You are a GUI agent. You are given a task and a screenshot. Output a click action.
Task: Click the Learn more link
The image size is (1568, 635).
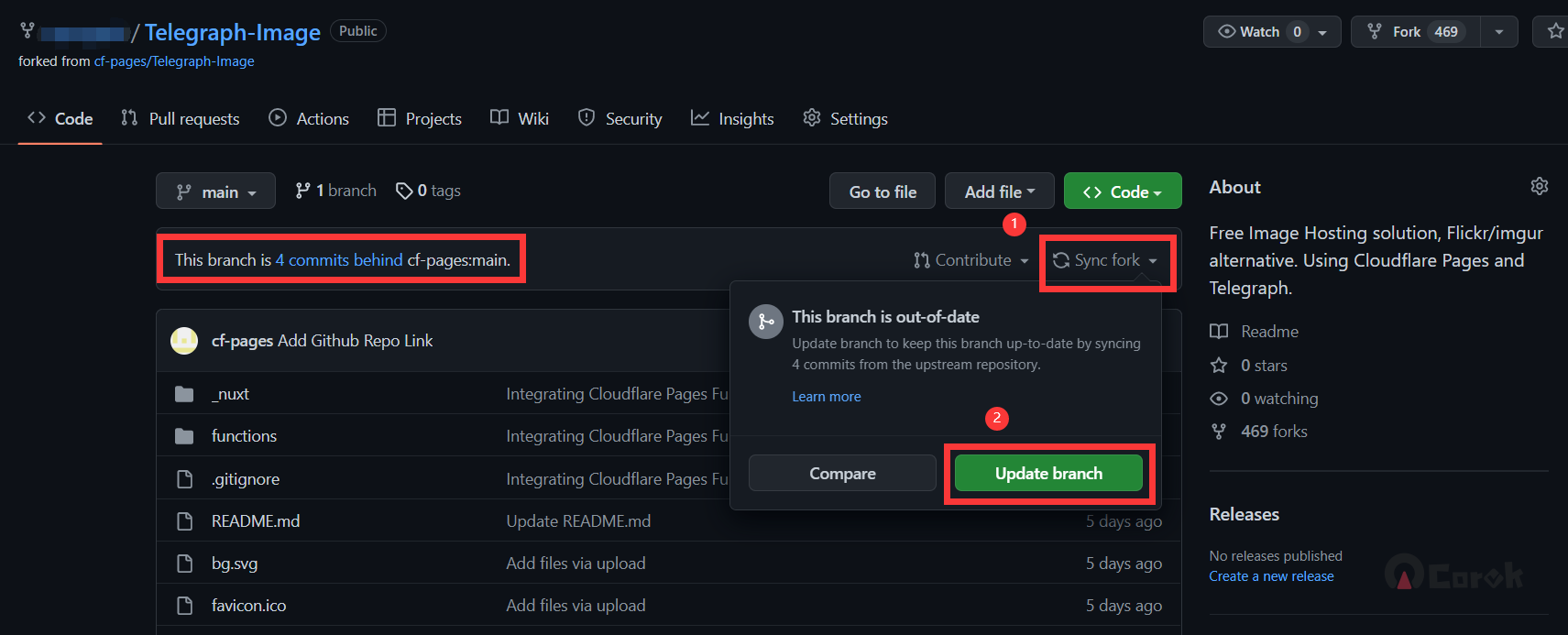(826, 397)
